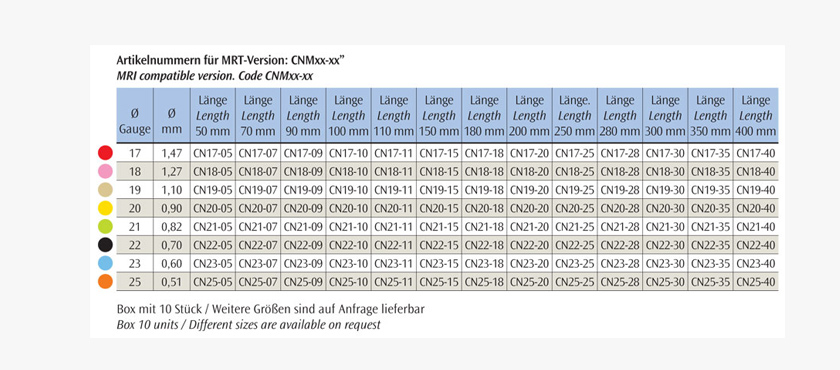Select cell CN22-11

(394, 245)
